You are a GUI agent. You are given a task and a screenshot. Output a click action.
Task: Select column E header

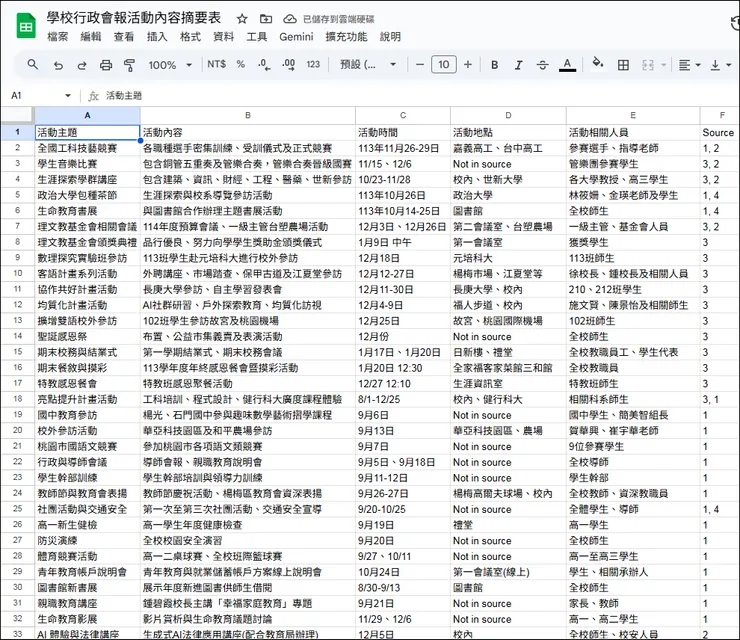click(633, 115)
